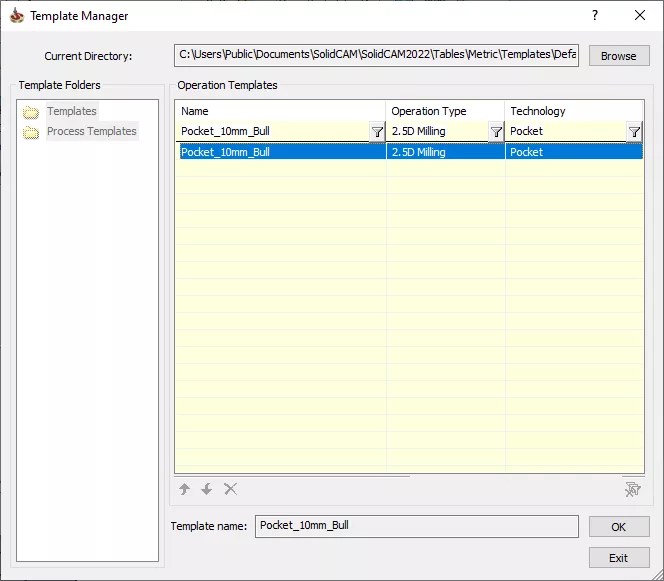Click the move down arrow icon
This screenshot has height=581, width=664.
coord(207,489)
